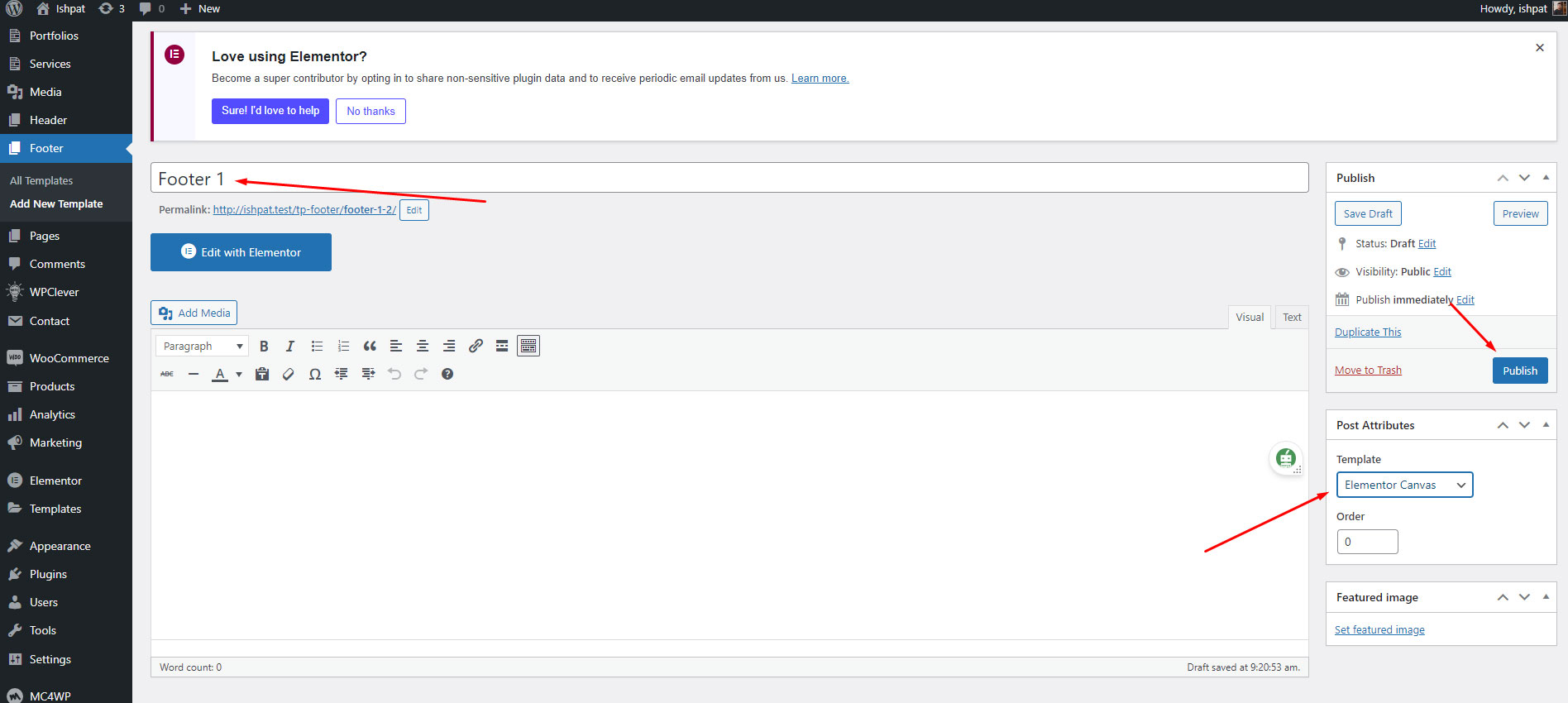Insert a bulleted list
Image resolution: width=1568 pixels, height=703 pixels.
tap(317, 346)
